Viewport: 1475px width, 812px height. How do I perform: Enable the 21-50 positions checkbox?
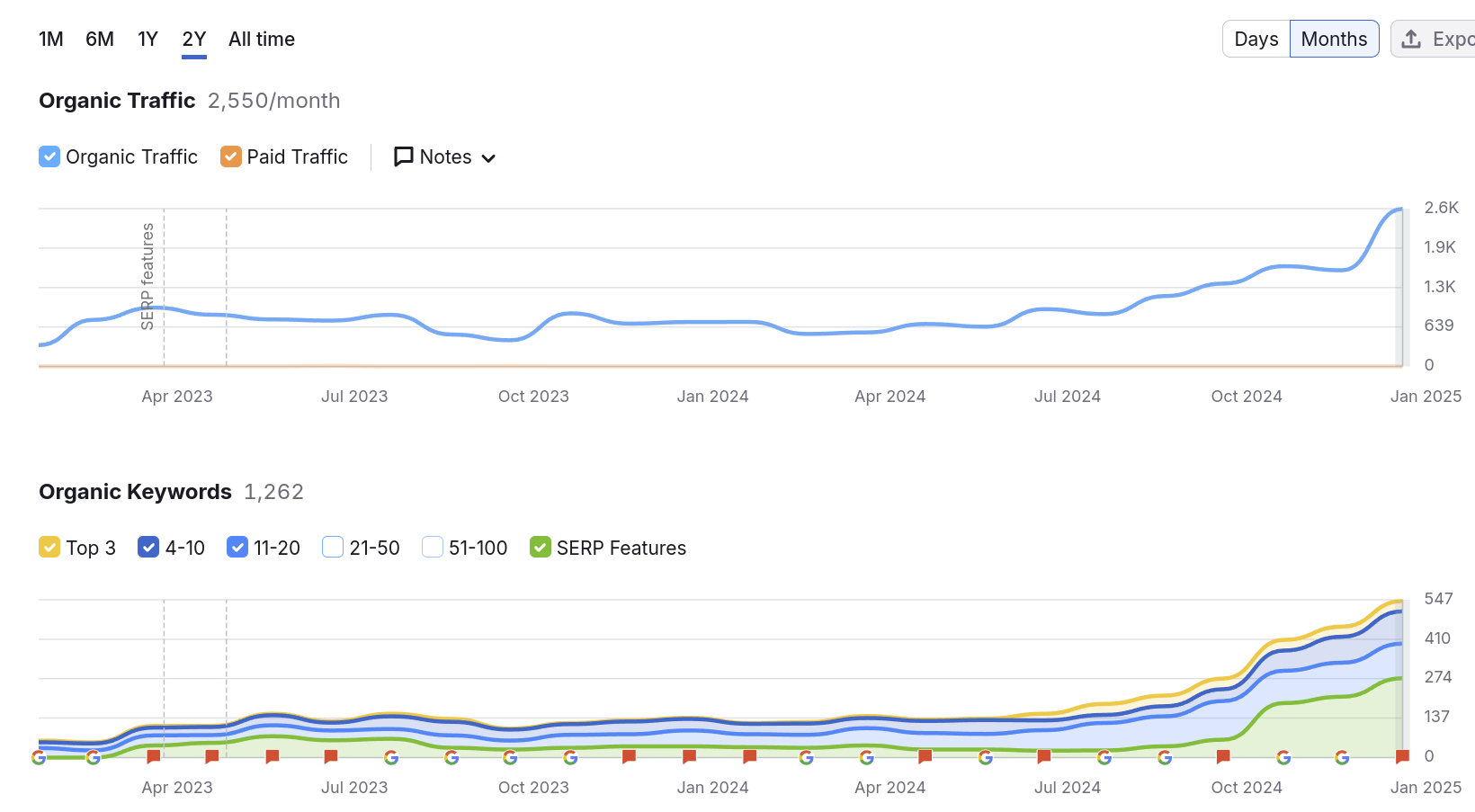(333, 547)
